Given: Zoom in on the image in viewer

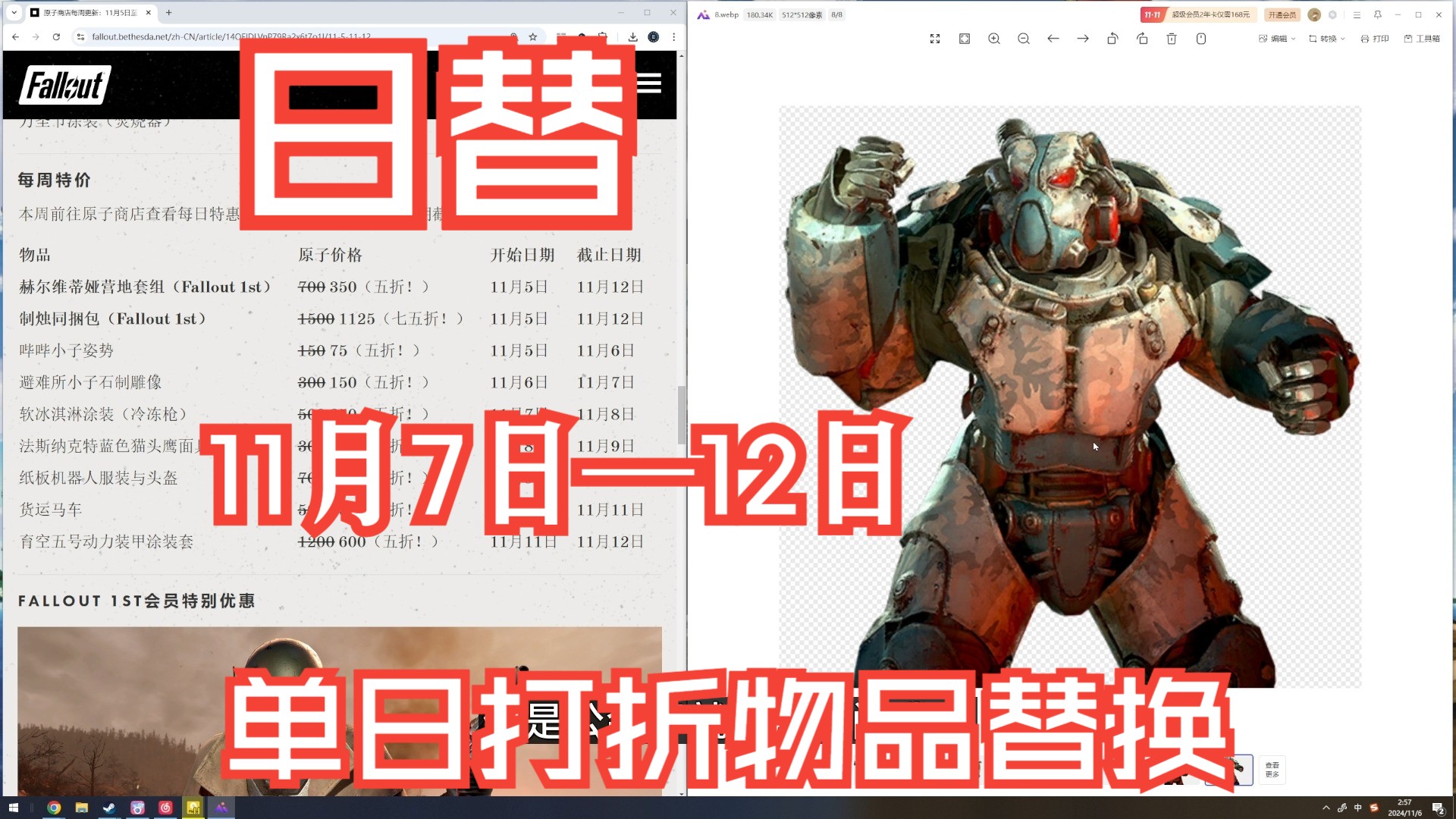Looking at the screenshot, I should click(994, 39).
